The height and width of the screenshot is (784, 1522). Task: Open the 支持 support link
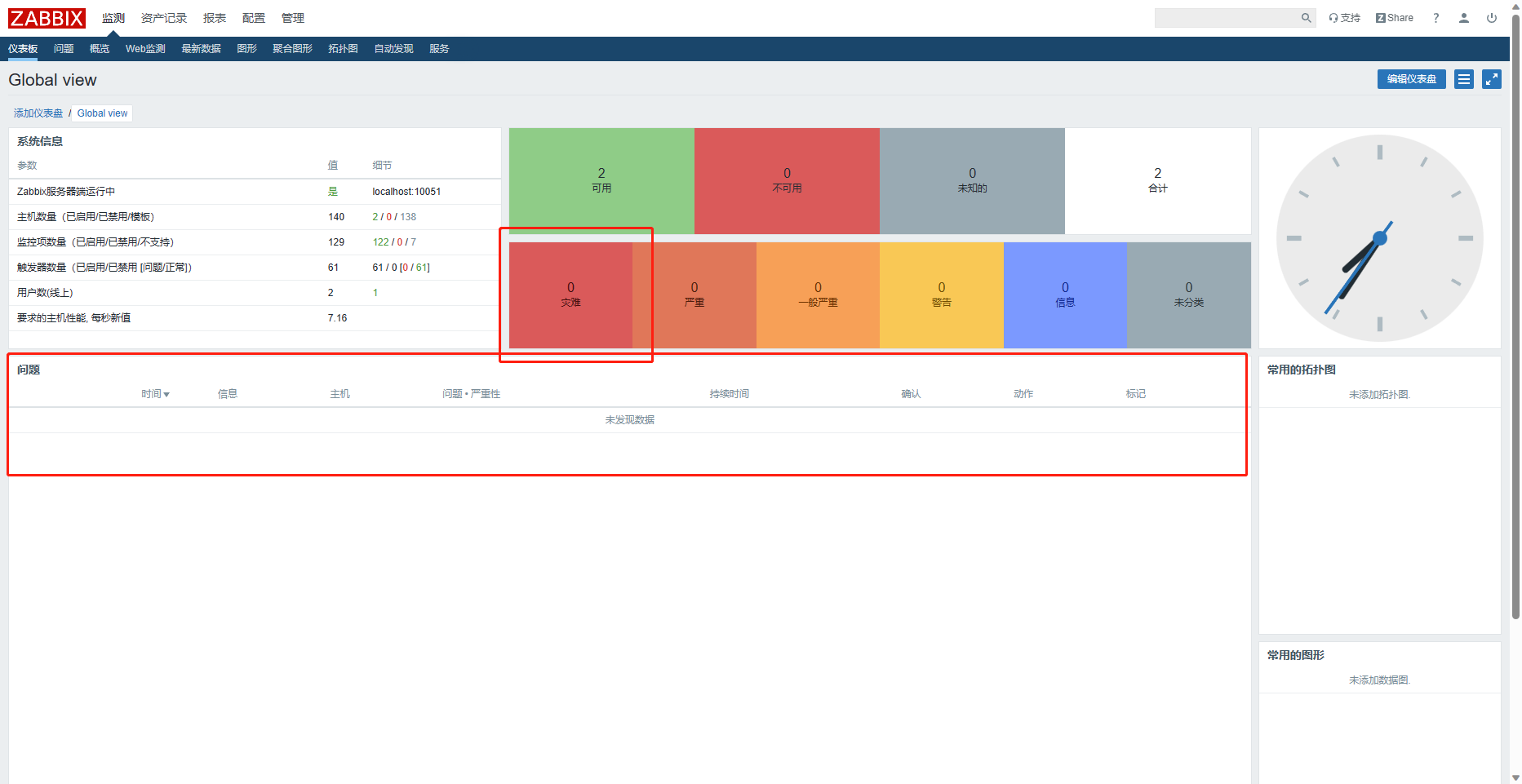tap(1344, 18)
